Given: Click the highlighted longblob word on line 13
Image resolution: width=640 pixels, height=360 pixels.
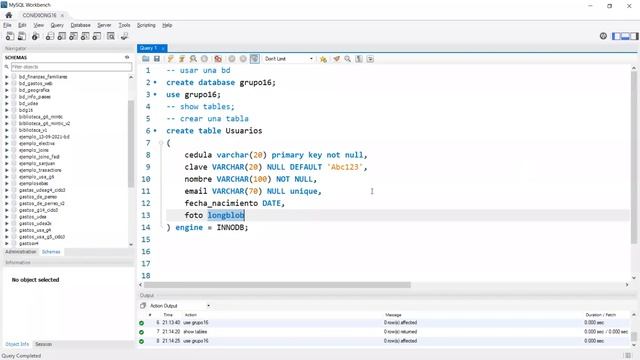Looking at the screenshot, I should click(226, 215).
